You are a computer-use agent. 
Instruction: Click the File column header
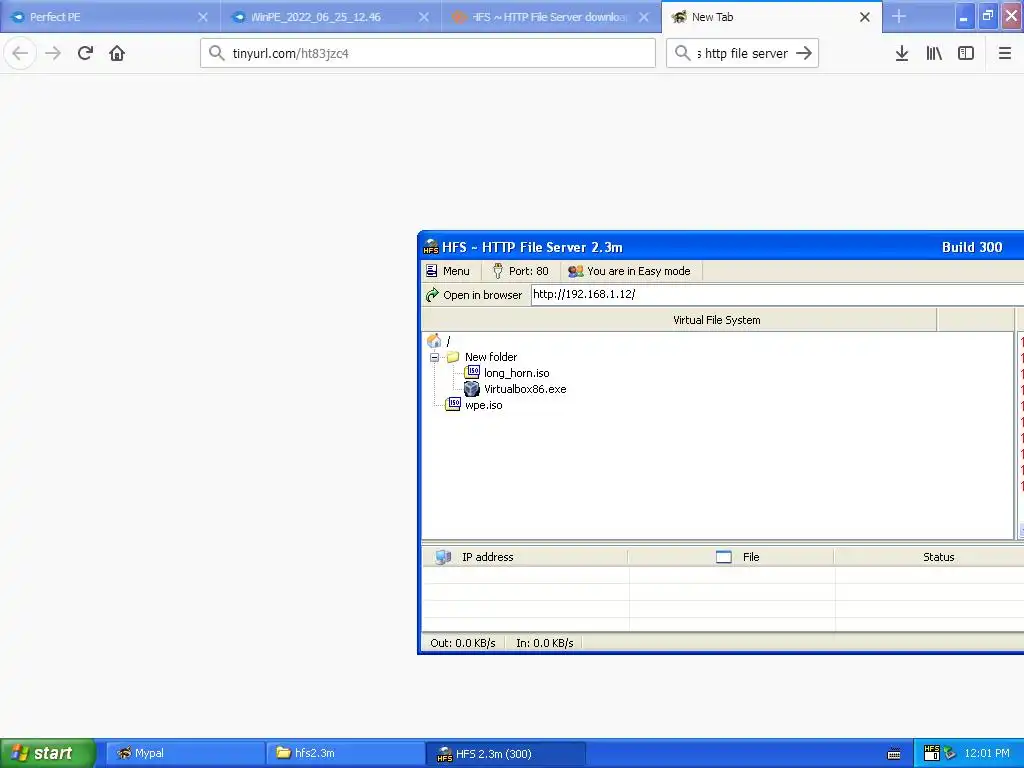point(731,557)
